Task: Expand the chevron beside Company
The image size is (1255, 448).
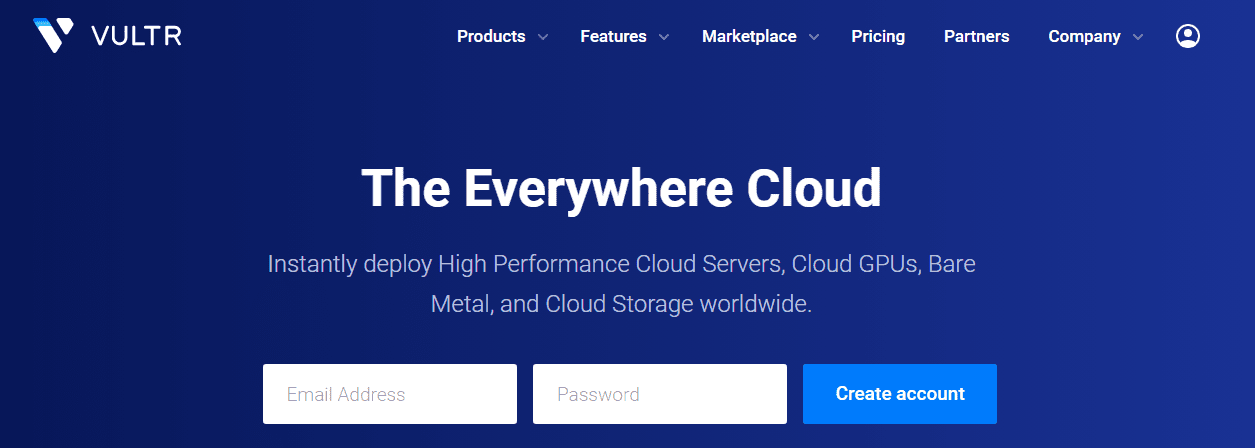Action: 1138,37
